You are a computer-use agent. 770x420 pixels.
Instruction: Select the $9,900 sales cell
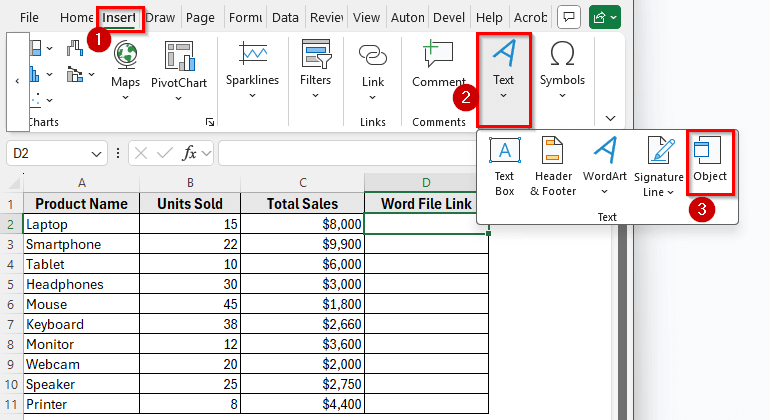(x=302, y=244)
